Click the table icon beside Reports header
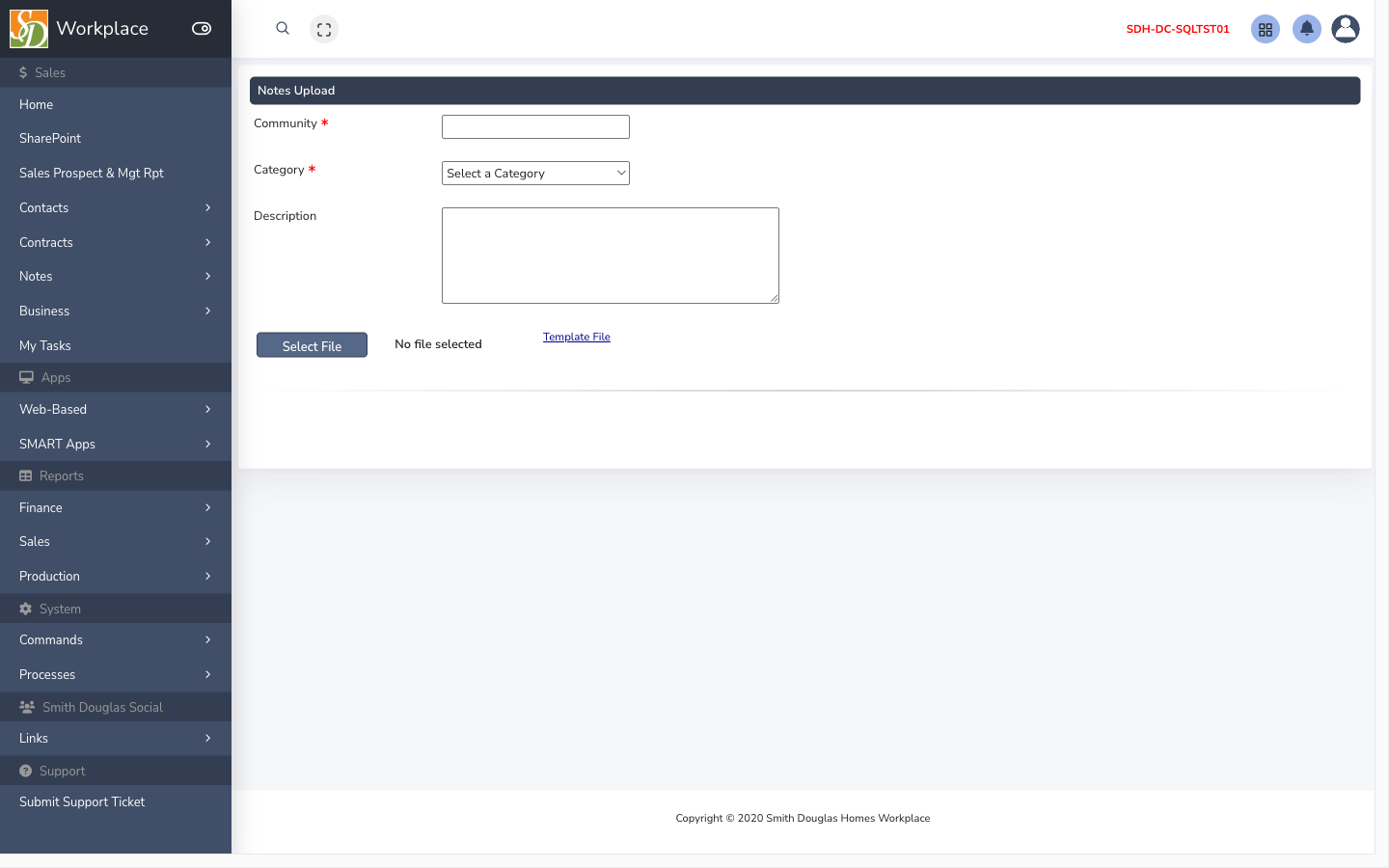 (26, 476)
